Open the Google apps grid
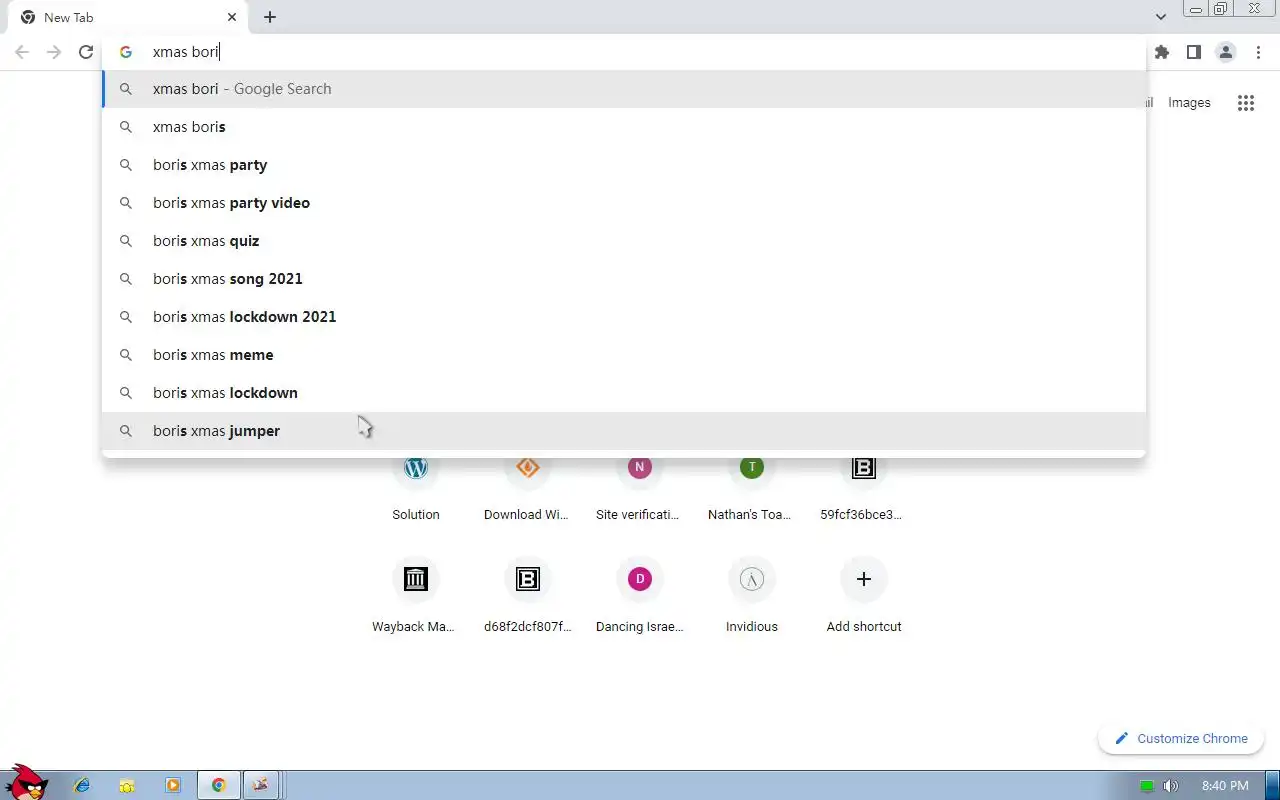The width and height of the screenshot is (1280, 800). coord(1245,103)
